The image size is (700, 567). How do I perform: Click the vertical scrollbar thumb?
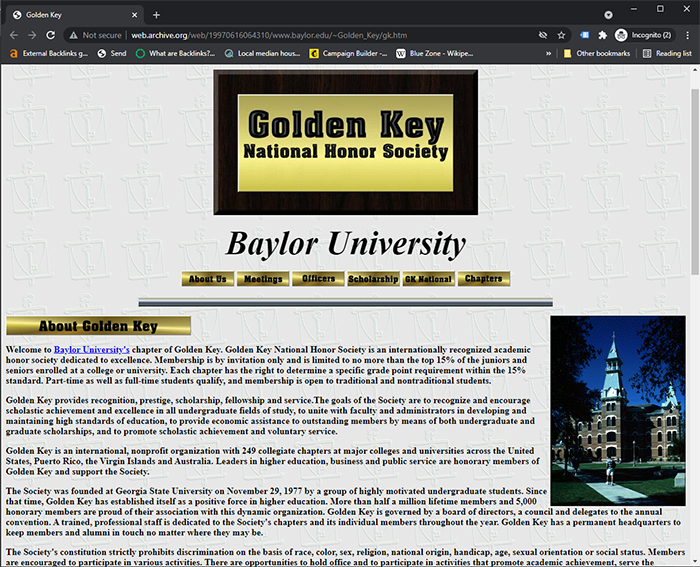pyautogui.click(x=695, y=181)
